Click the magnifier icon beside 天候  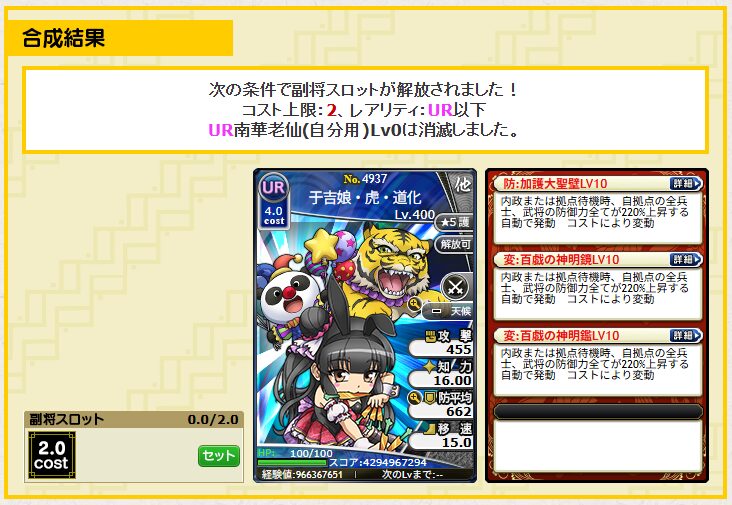tap(414, 304)
